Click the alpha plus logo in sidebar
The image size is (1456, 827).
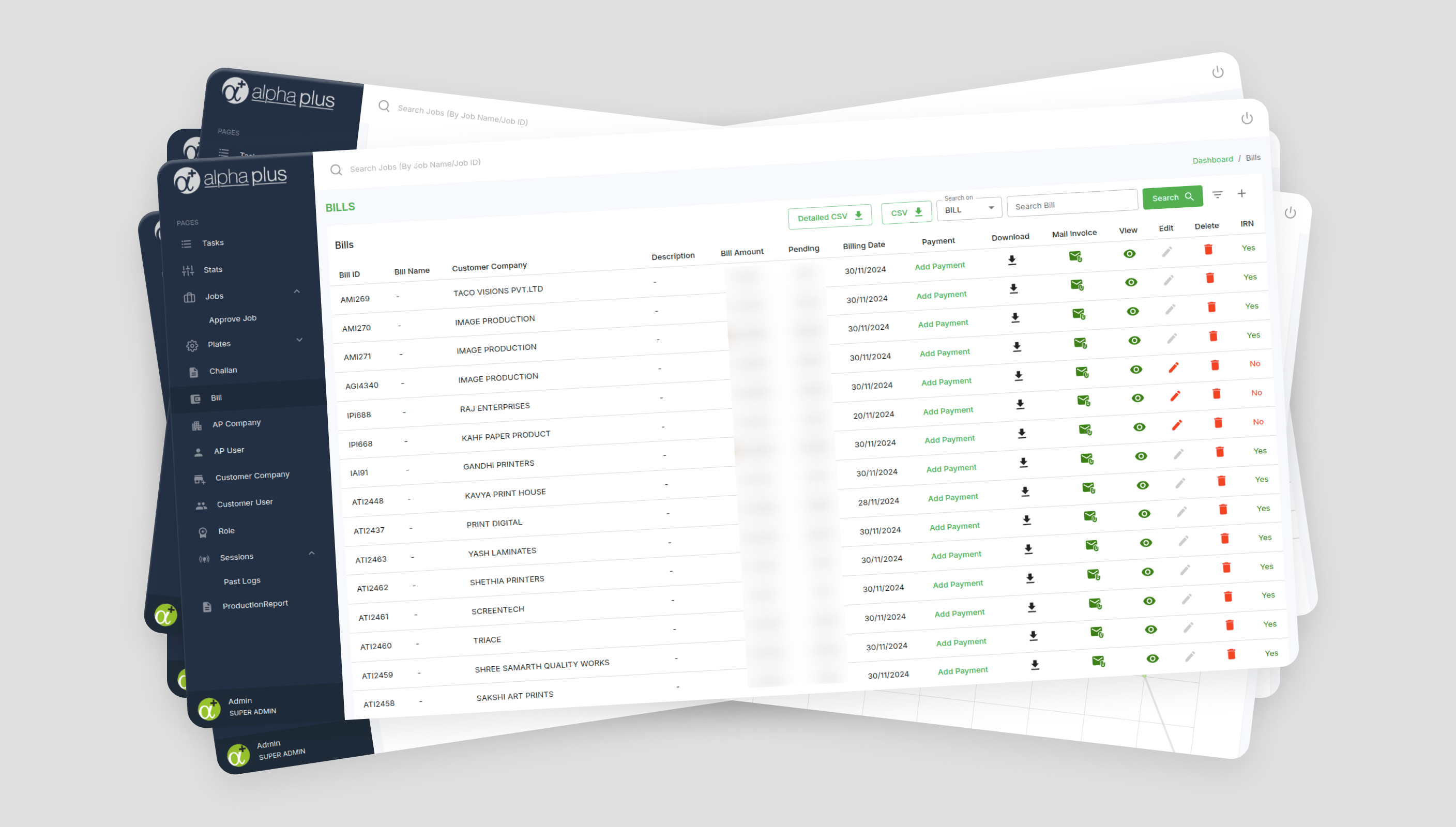[x=231, y=179]
